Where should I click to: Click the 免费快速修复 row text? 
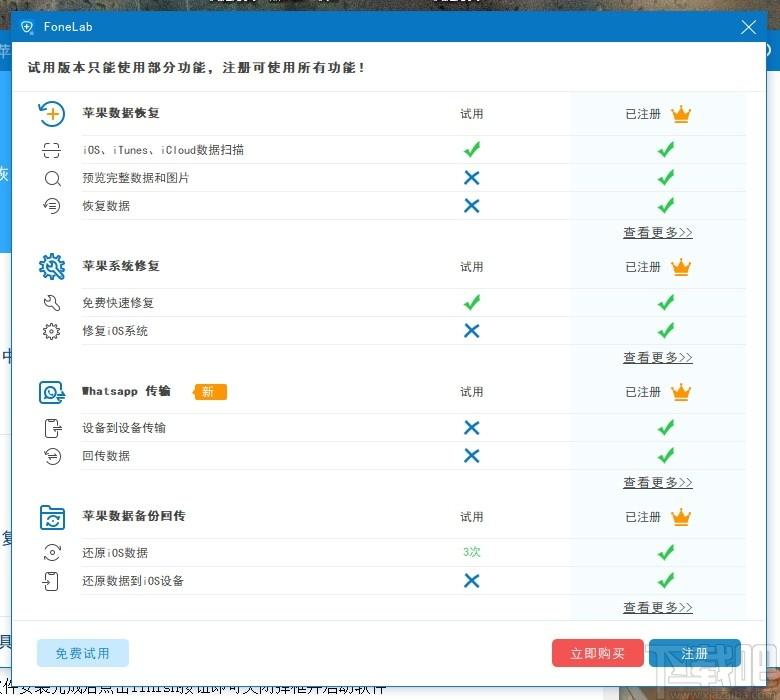(118, 302)
